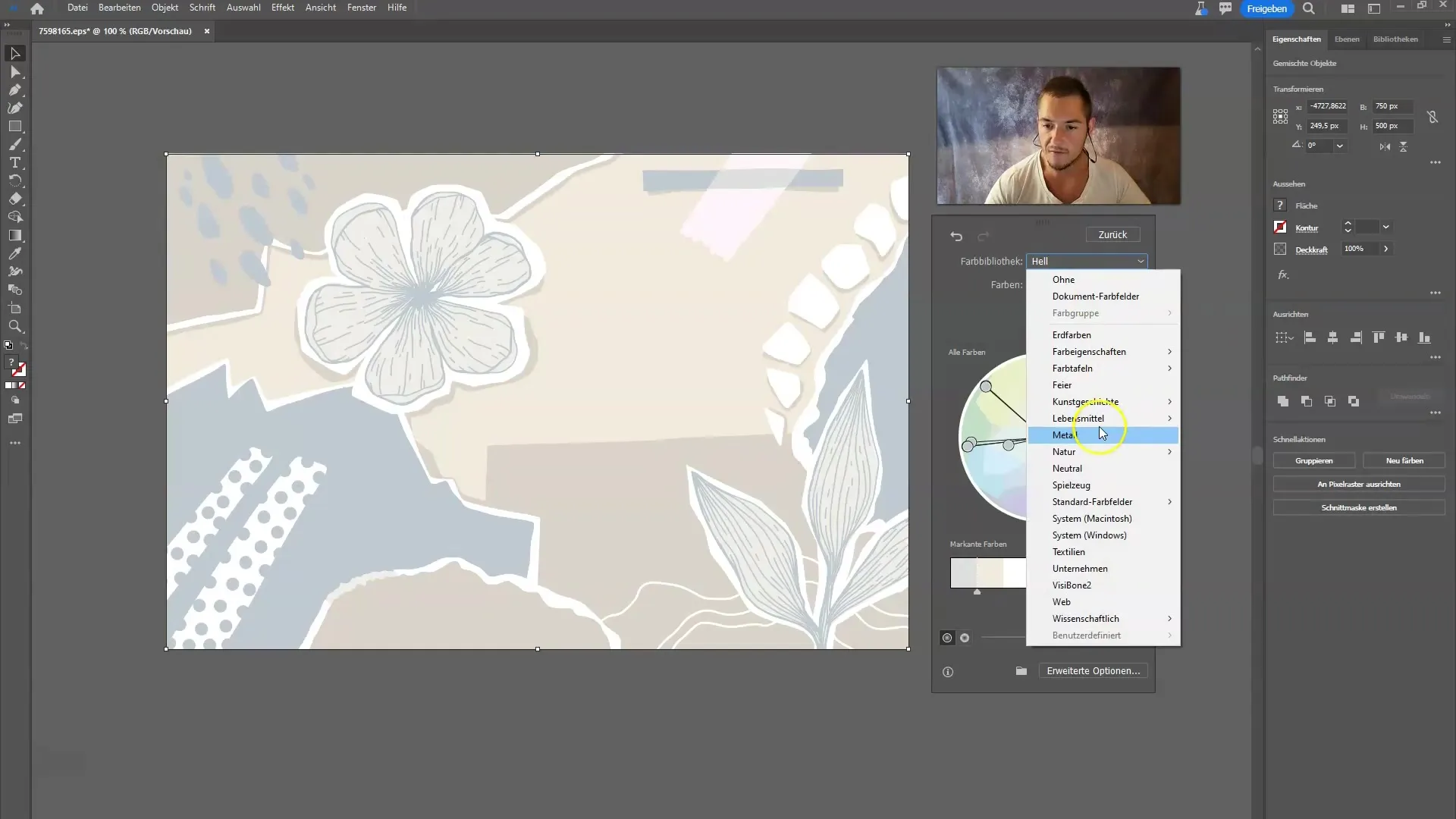The width and height of the screenshot is (1456, 819).
Task: Select the Shape Builder tool
Action: 15,218
